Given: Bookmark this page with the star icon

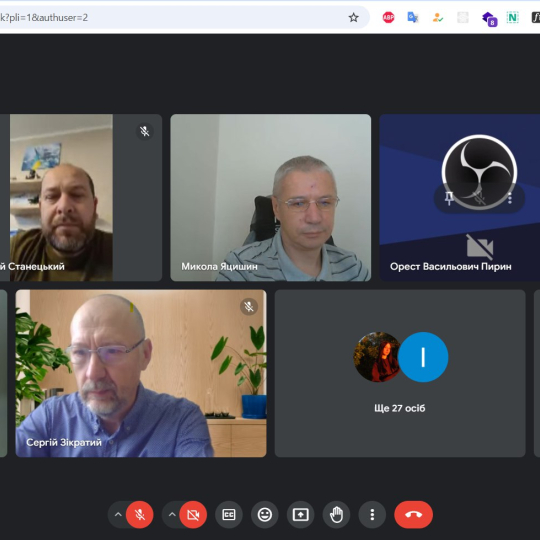Looking at the screenshot, I should (x=353, y=18).
